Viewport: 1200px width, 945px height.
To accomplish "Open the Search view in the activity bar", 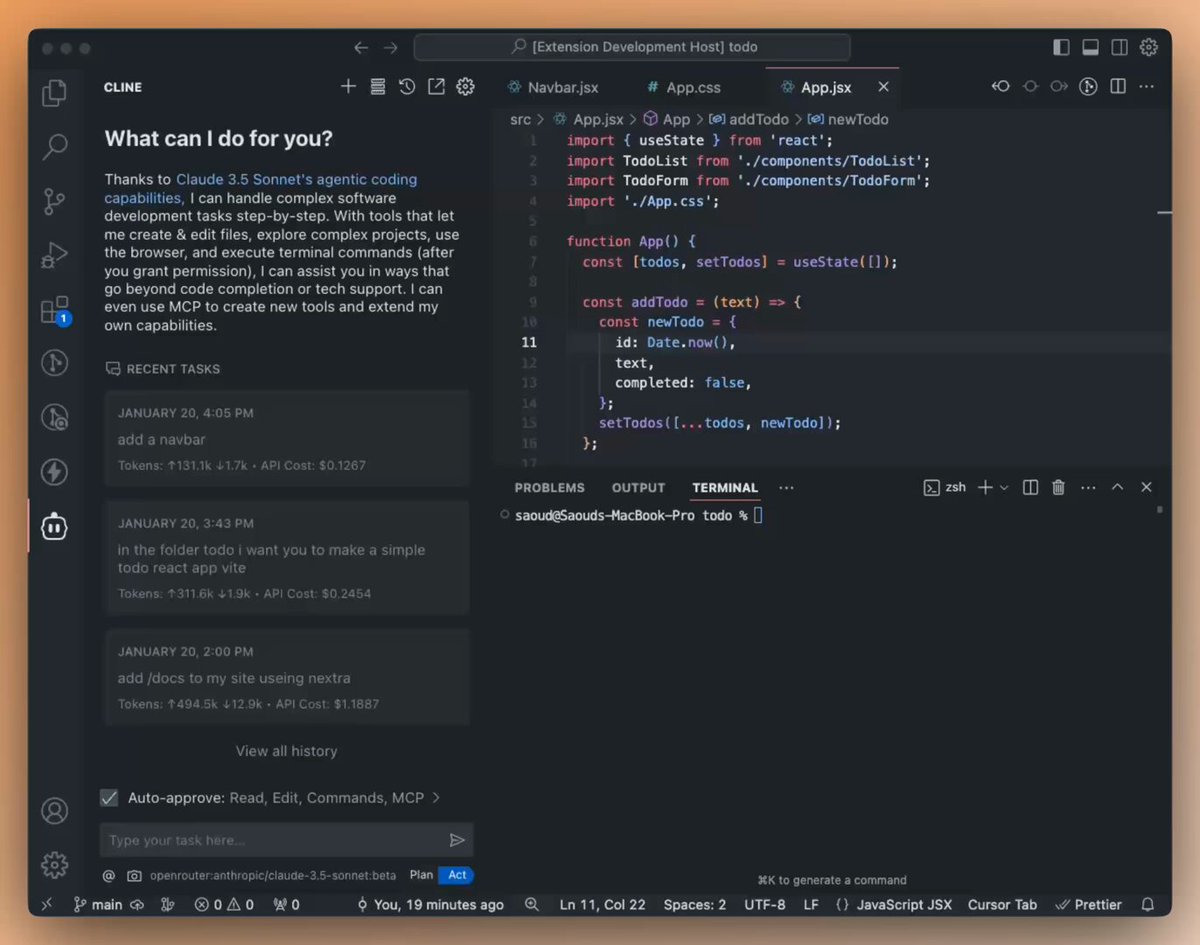I will click(x=54, y=147).
